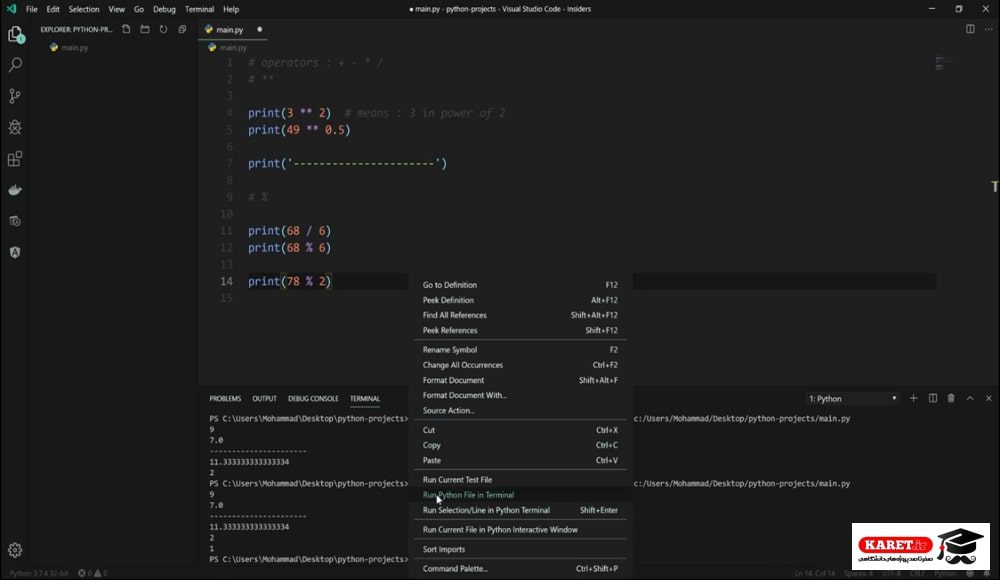Split the terminal pane
This screenshot has width=1000, height=580.
click(932, 398)
